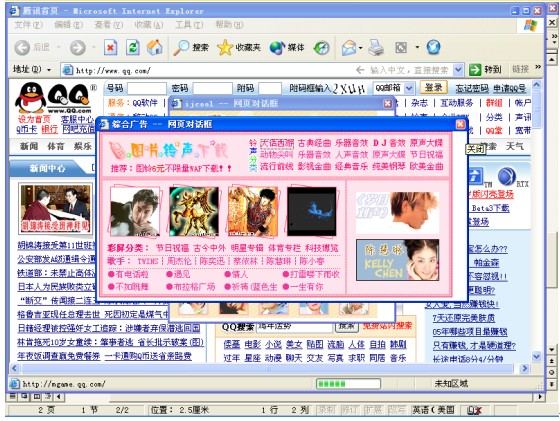Expand the Back button history arrow
The height and width of the screenshot is (421, 560).
(x=58, y=47)
